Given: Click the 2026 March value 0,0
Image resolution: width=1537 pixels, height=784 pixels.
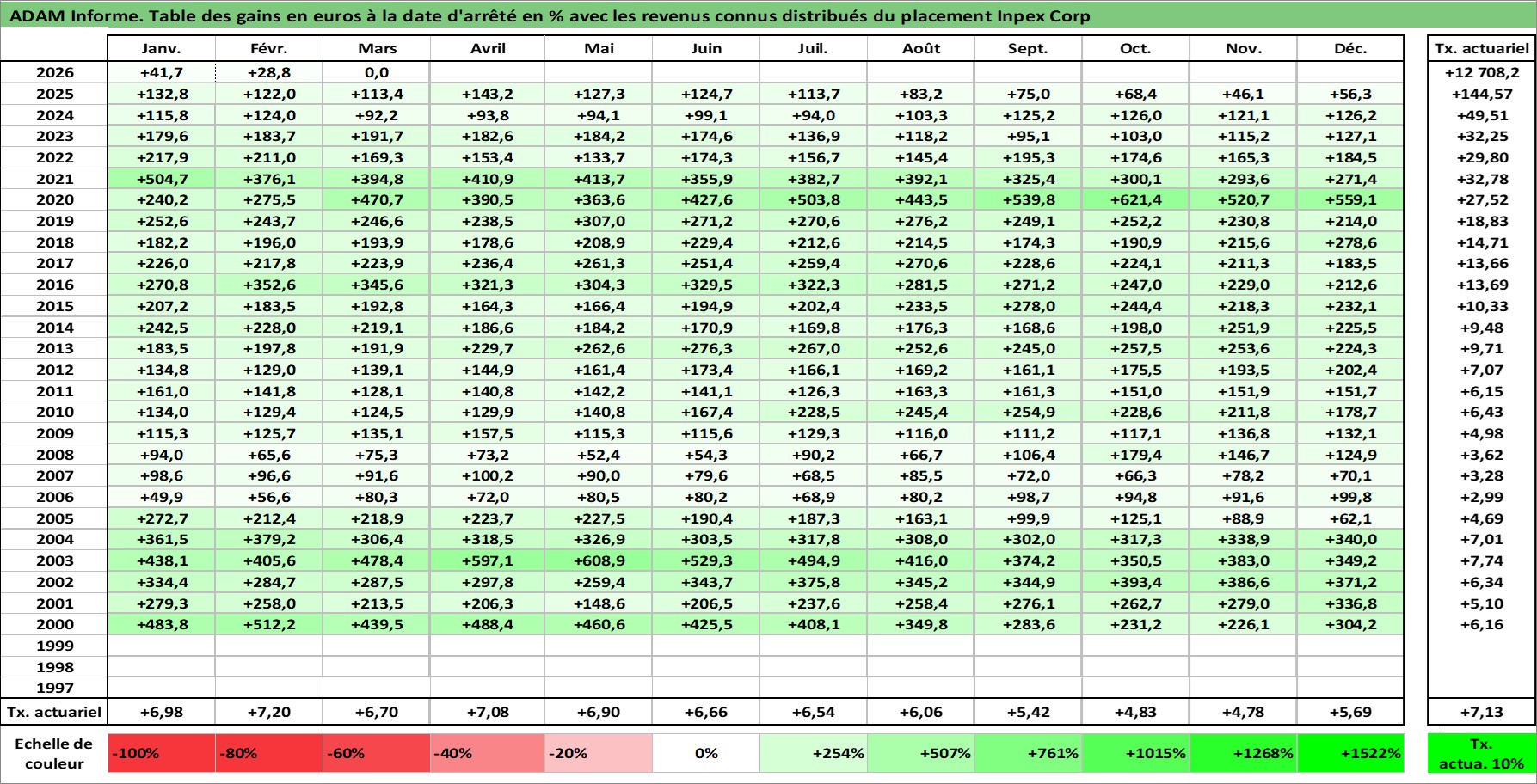Looking at the screenshot, I should tap(377, 73).
